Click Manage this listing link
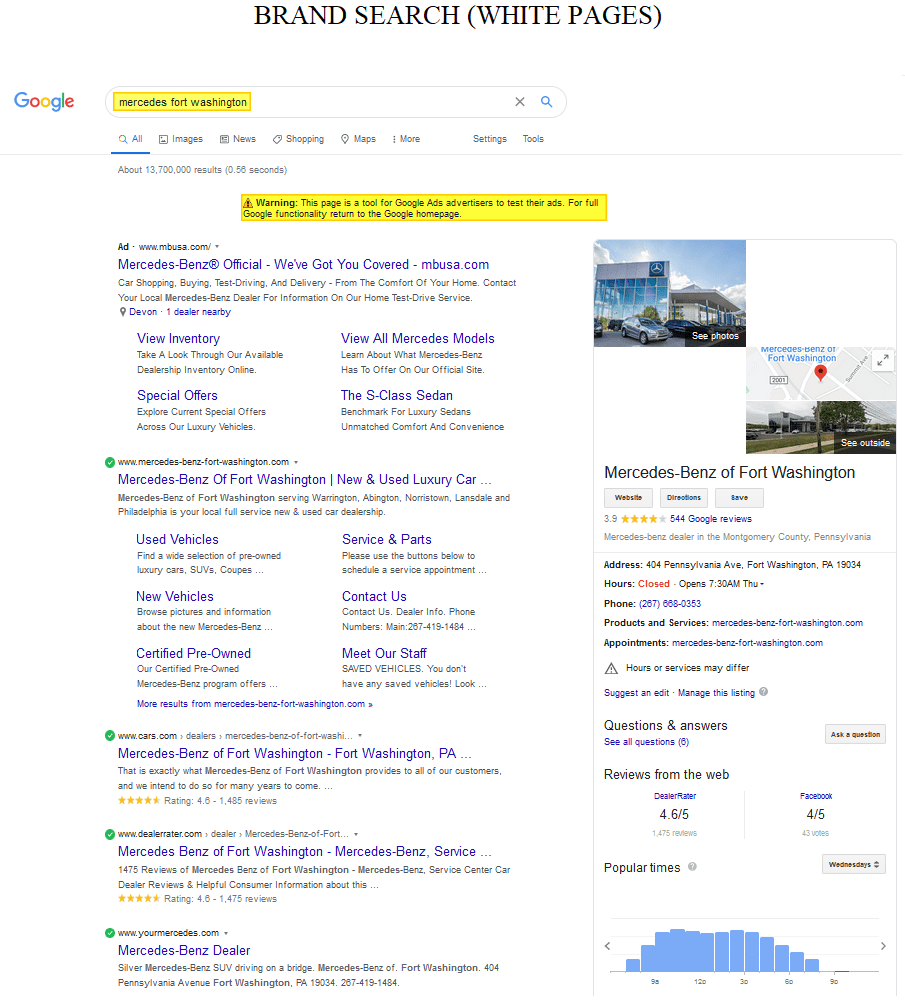 tap(716, 694)
